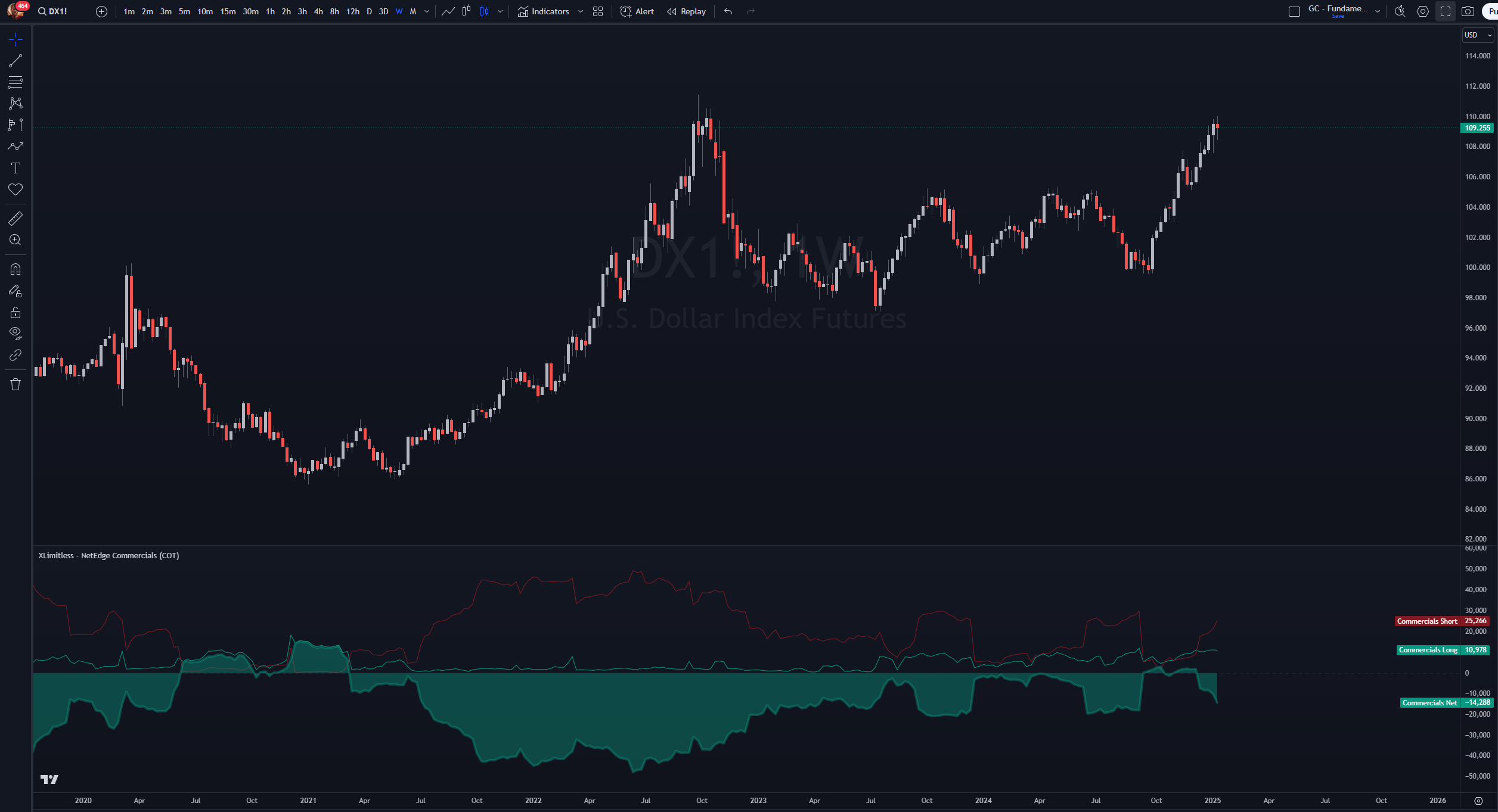Viewport: 1498px width, 812px height.
Task: Click the trash icon to remove drawings
Action: (15, 384)
